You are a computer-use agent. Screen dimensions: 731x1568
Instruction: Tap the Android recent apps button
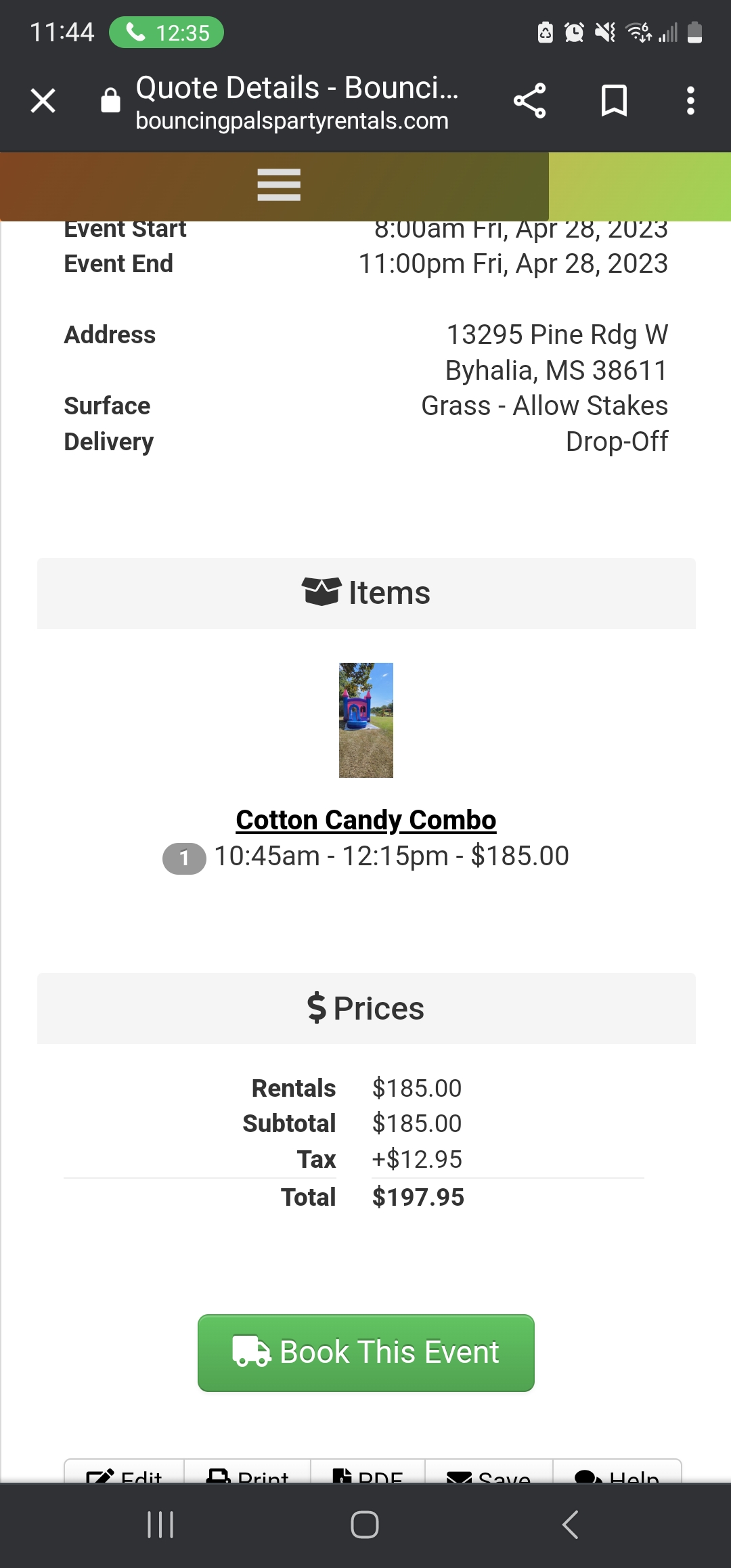pyautogui.click(x=160, y=1525)
